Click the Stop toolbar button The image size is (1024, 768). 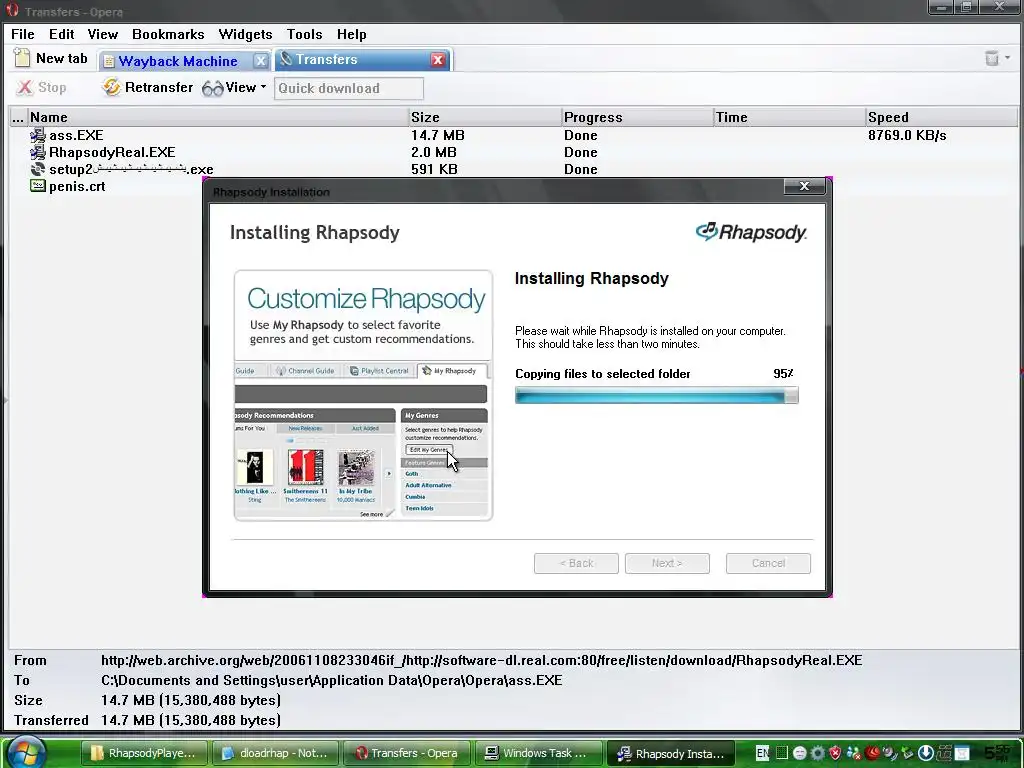pos(42,87)
